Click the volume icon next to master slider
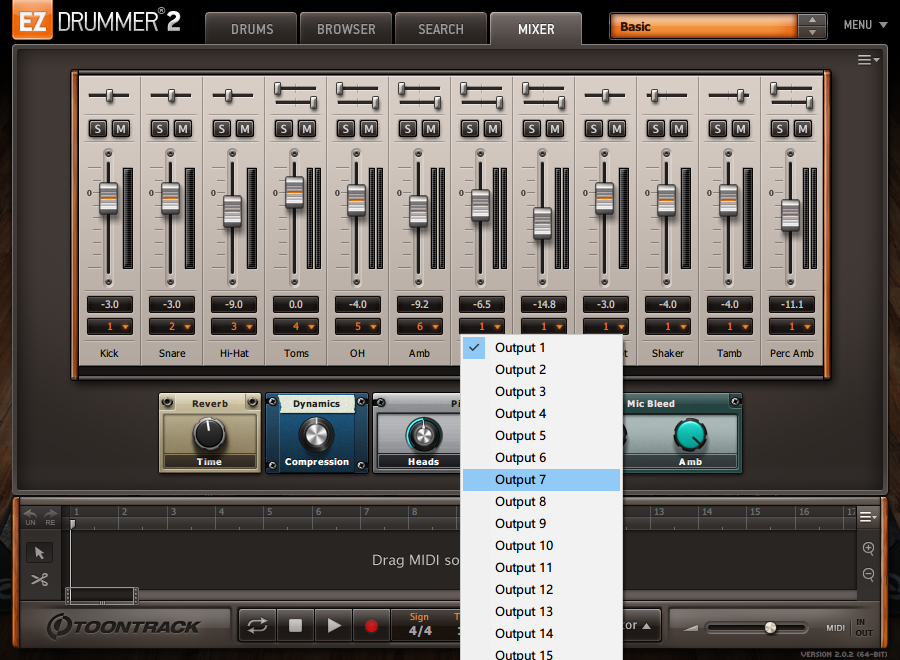This screenshot has width=900, height=660. pos(690,628)
